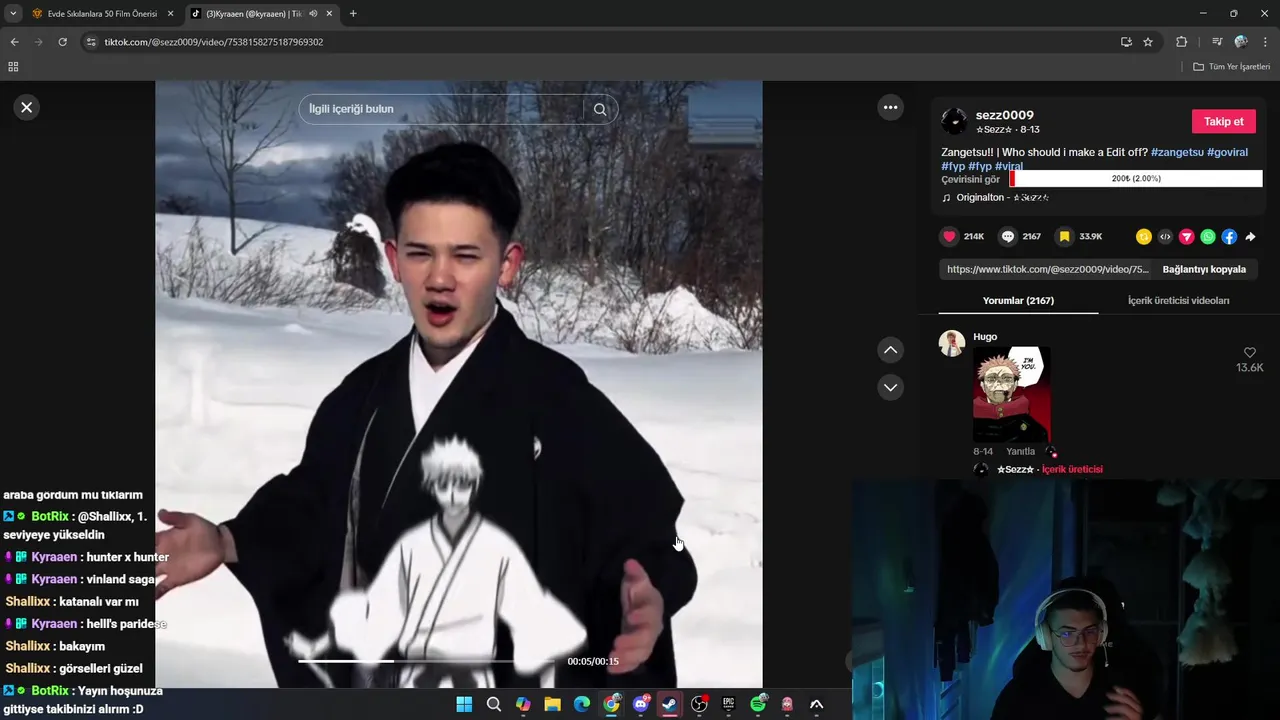Click 'Çevirisini gör' translation link

click(970, 179)
